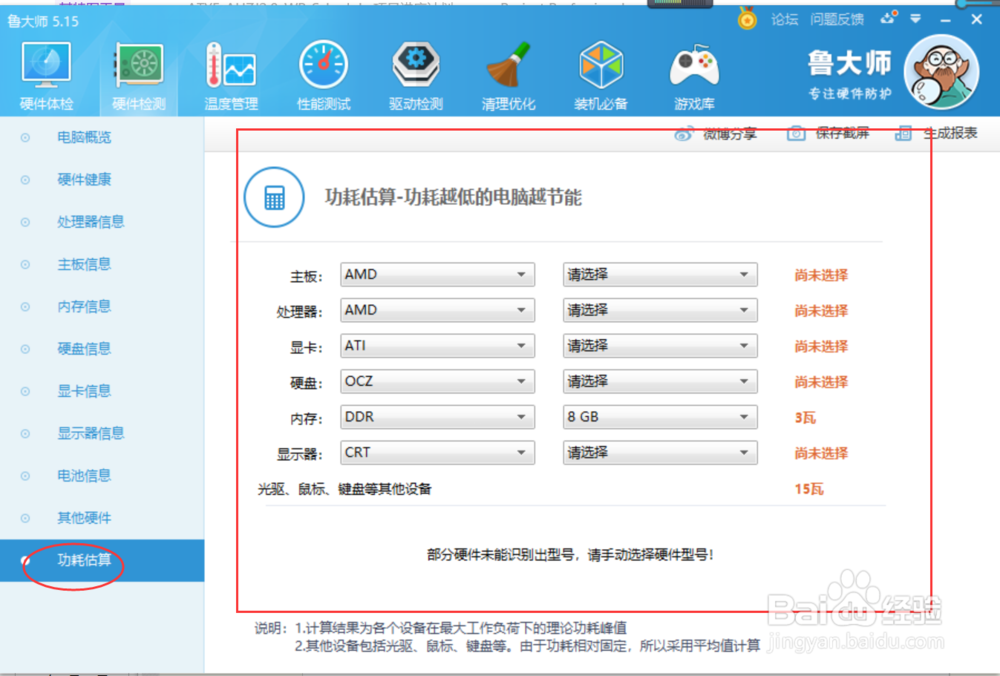This screenshot has width=1000, height=676.
Task: Open the 驱动检测 driver detection icon
Action: (416, 65)
